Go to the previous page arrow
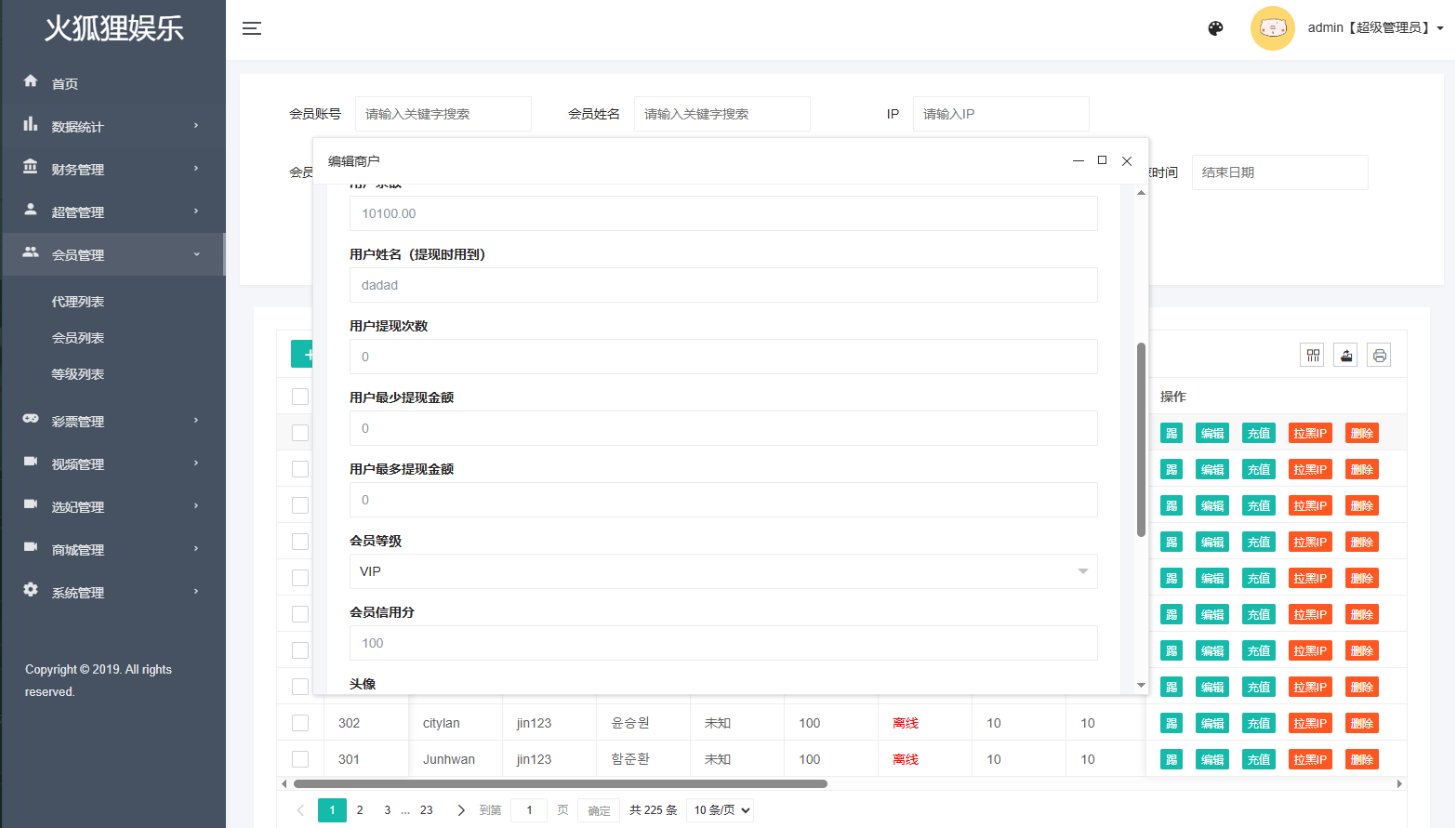 [x=301, y=810]
